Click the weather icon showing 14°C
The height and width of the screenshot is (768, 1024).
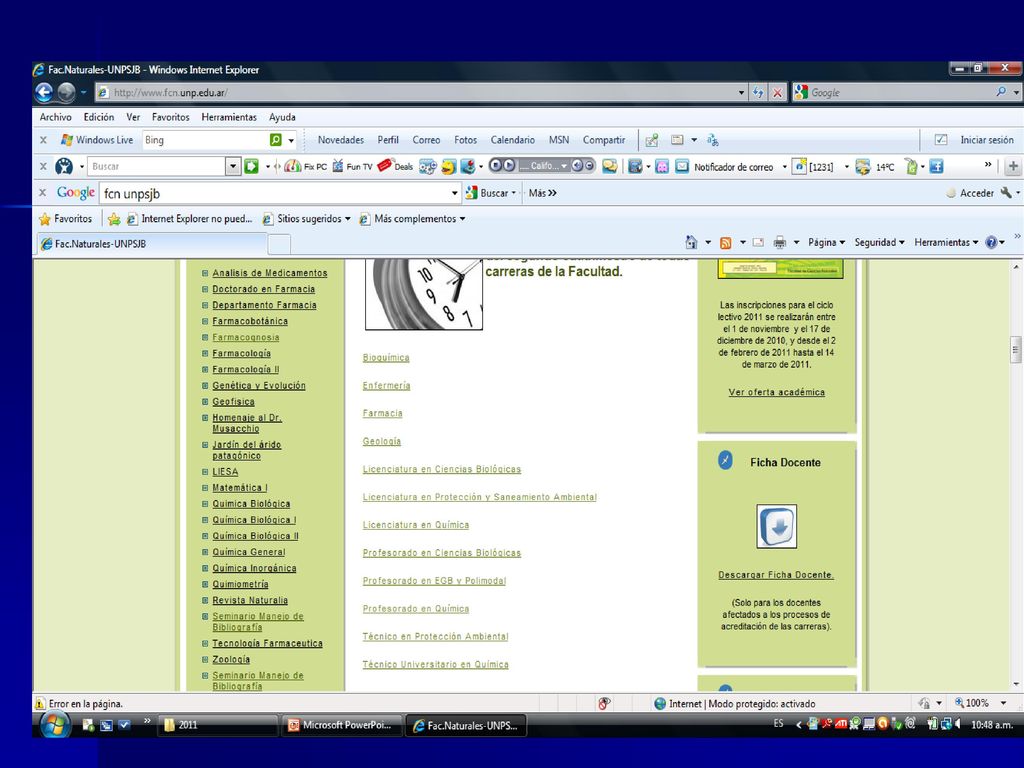pos(863,167)
